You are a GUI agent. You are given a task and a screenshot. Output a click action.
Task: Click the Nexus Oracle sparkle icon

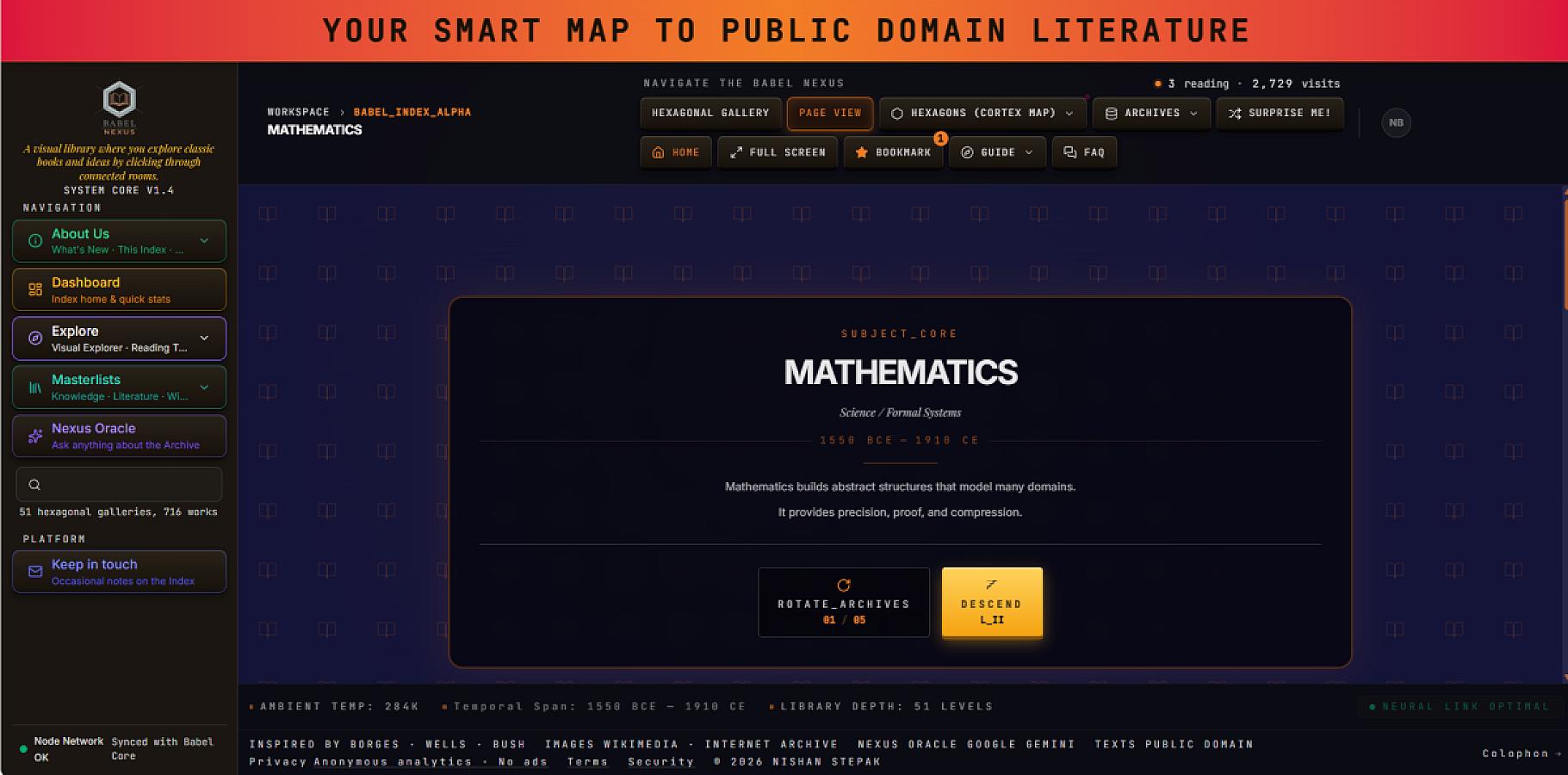[x=35, y=436]
